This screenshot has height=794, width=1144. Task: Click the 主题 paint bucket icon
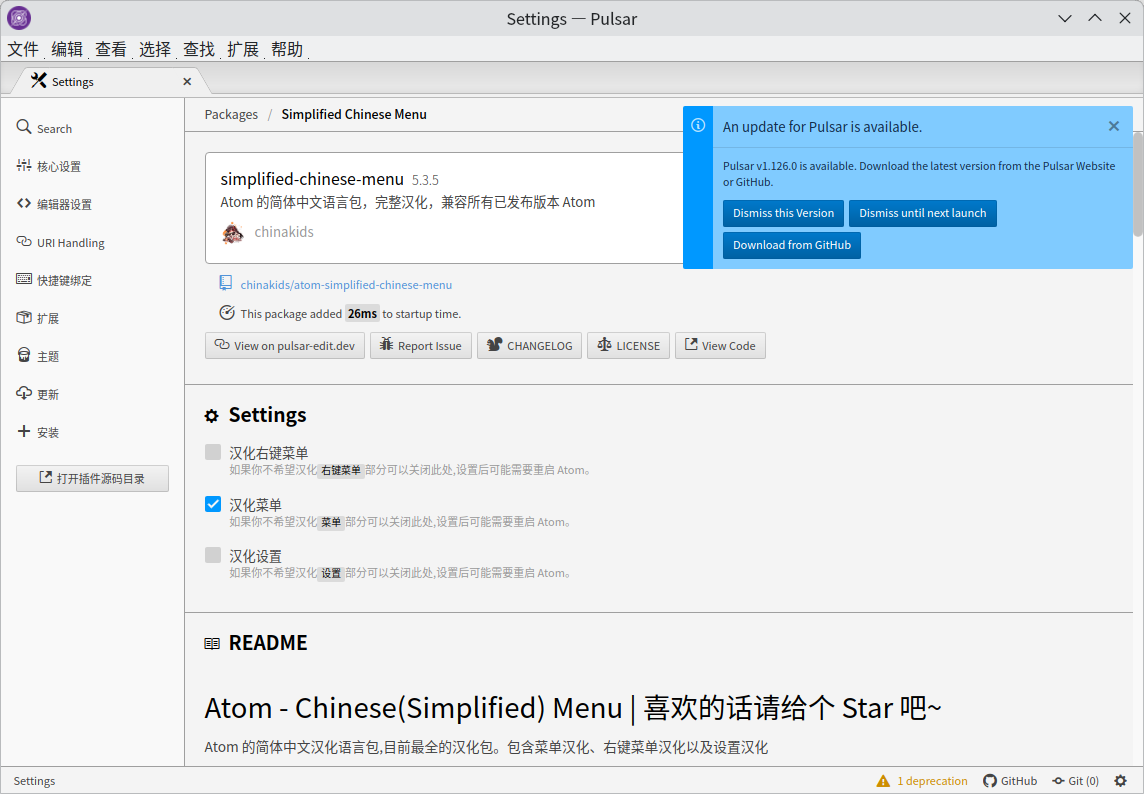(x=24, y=355)
